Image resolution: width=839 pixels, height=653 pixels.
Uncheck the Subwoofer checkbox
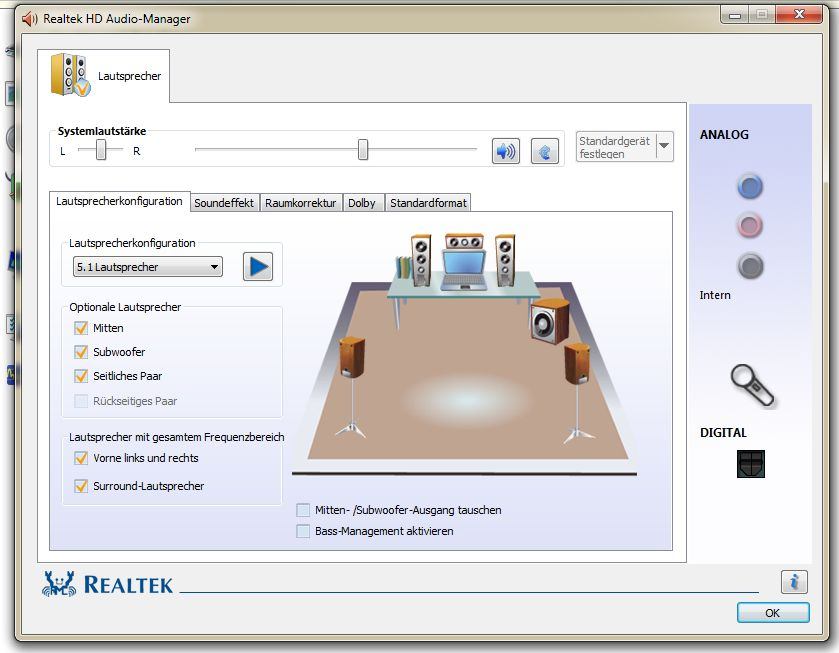81,352
